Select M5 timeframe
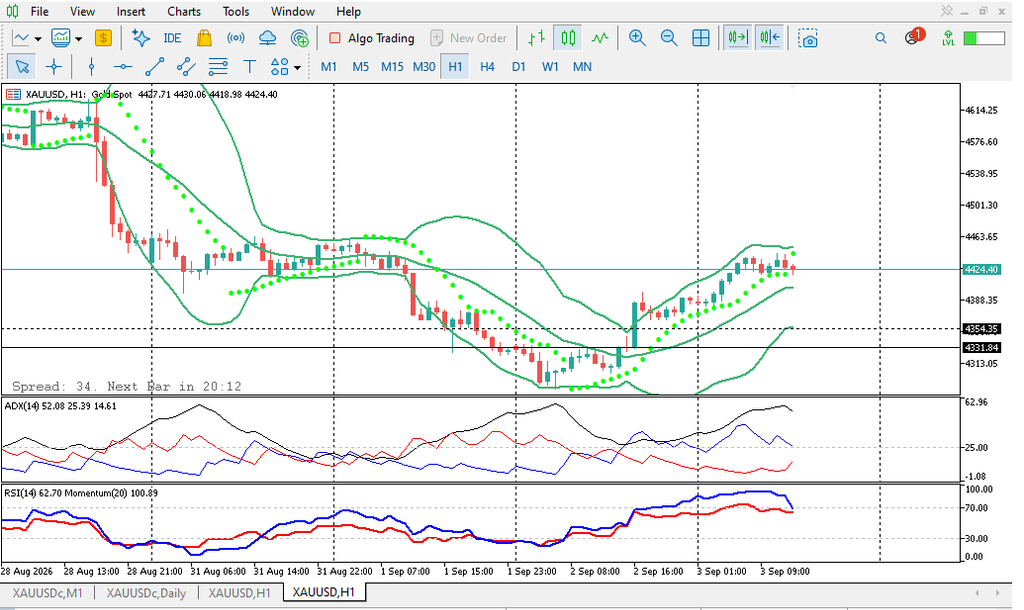Image resolution: width=1024 pixels, height=610 pixels. 360,67
